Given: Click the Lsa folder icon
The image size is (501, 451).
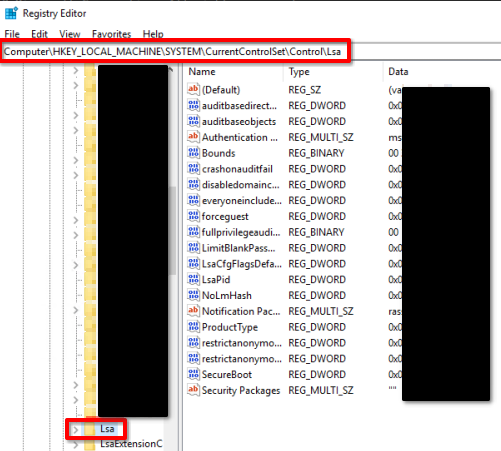Looking at the screenshot, I should (x=90, y=429).
